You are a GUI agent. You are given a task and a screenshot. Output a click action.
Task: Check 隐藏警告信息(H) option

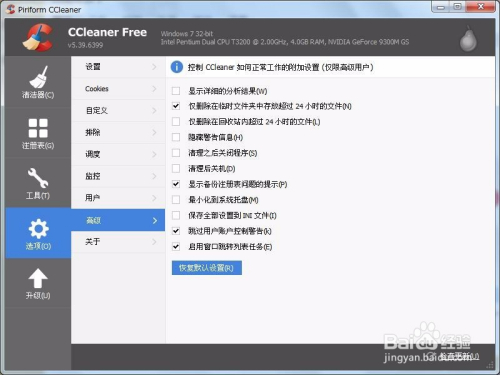[176, 137]
